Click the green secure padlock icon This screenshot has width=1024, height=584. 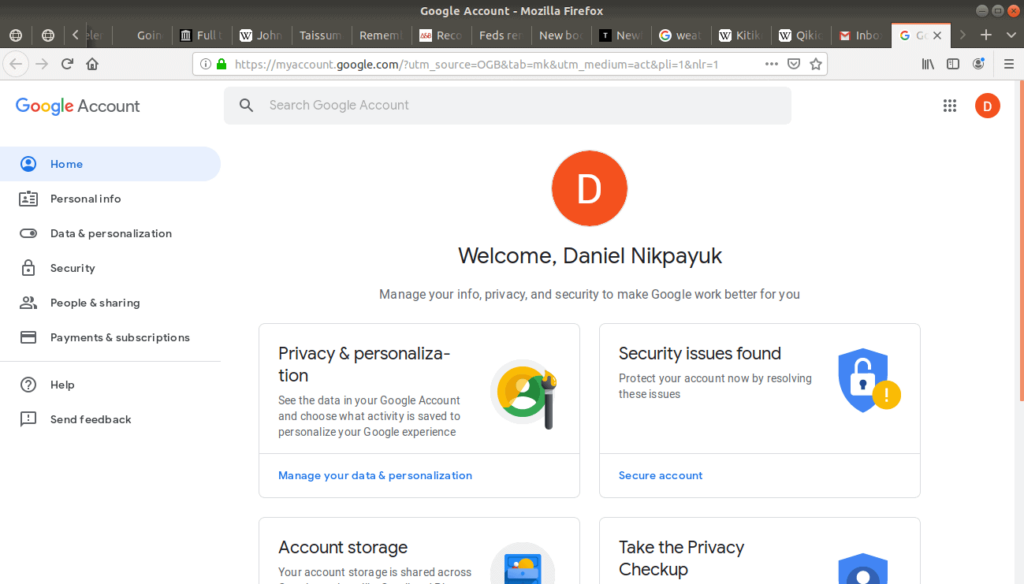(x=221, y=64)
